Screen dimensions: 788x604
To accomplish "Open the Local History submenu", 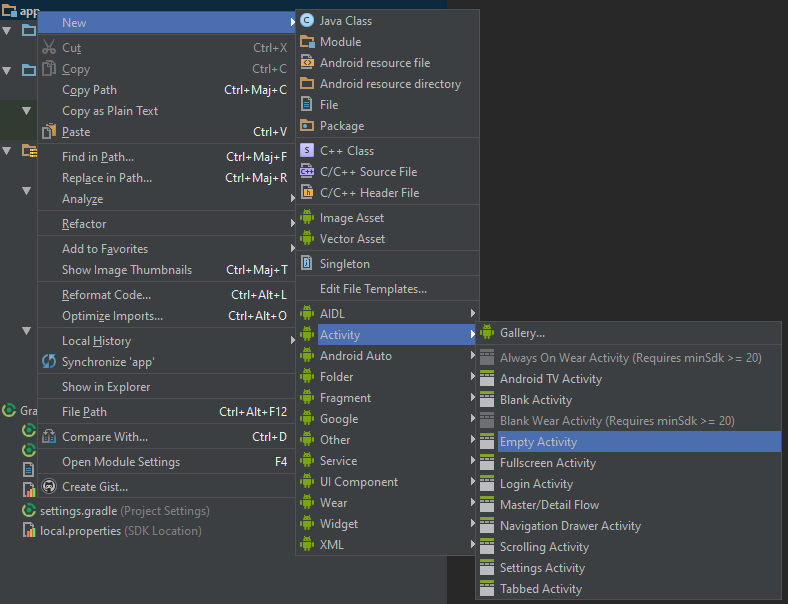I will (96, 341).
